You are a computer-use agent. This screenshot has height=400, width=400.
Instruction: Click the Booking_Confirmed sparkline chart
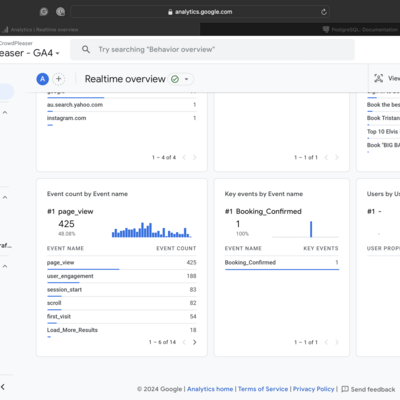306,229
